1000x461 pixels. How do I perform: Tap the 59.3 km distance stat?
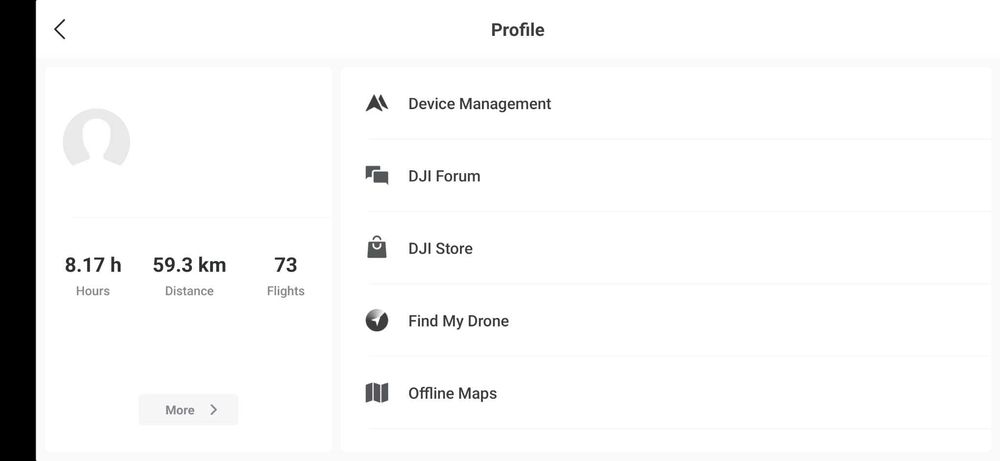pyautogui.click(x=189, y=265)
